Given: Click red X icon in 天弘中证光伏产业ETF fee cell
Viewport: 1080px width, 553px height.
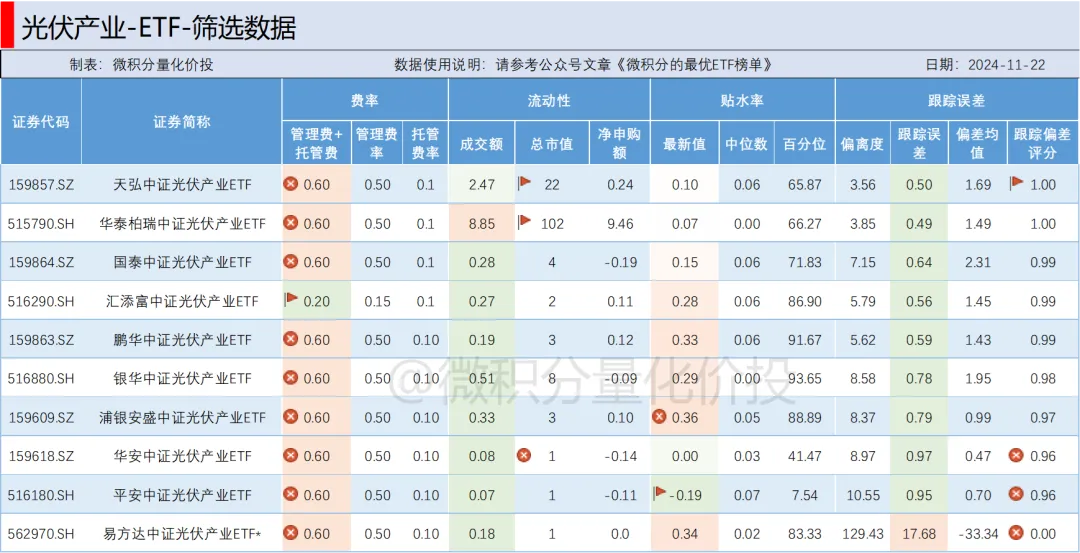Looking at the screenshot, I should tap(291, 184).
